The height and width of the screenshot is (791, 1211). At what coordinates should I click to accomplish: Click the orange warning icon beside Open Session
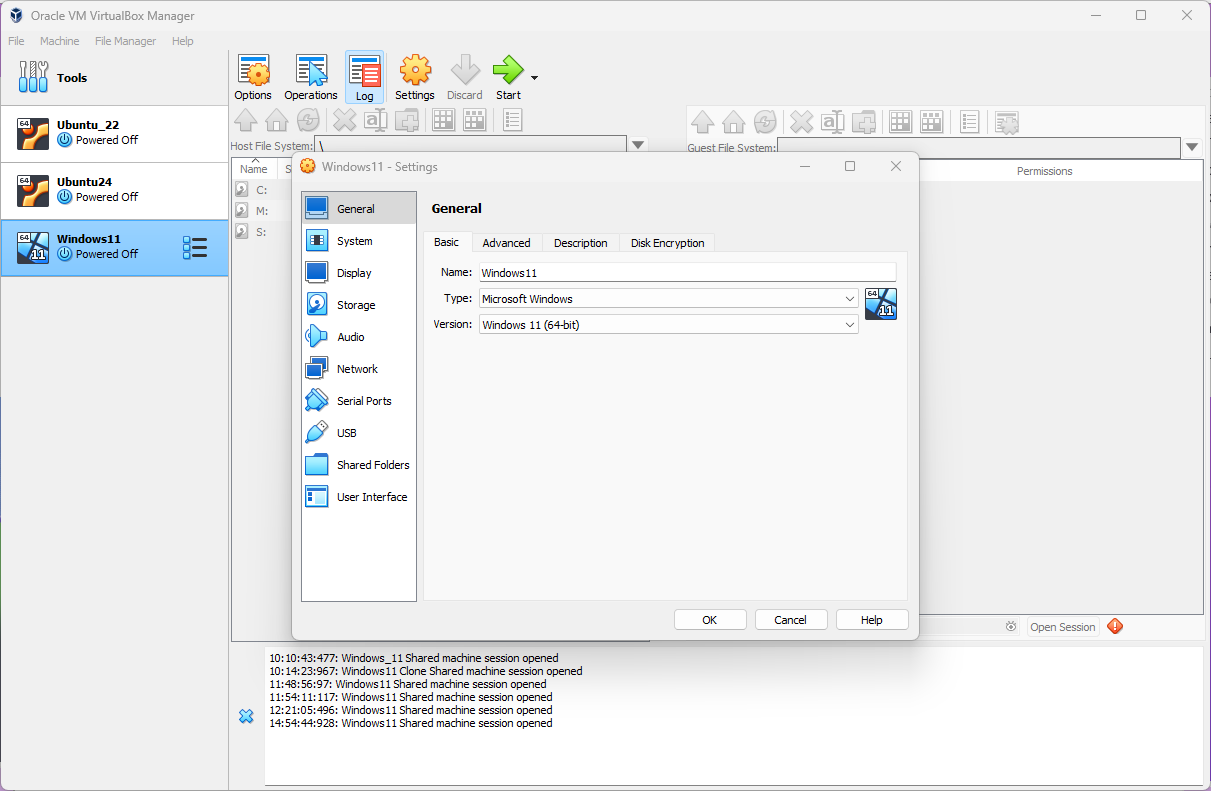click(x=1115, y=626)
